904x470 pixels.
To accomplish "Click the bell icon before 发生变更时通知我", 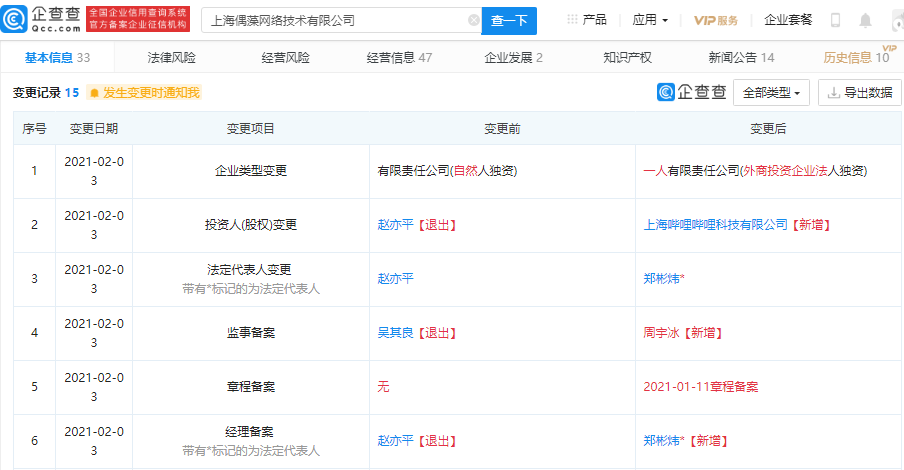I will point(95,93).
